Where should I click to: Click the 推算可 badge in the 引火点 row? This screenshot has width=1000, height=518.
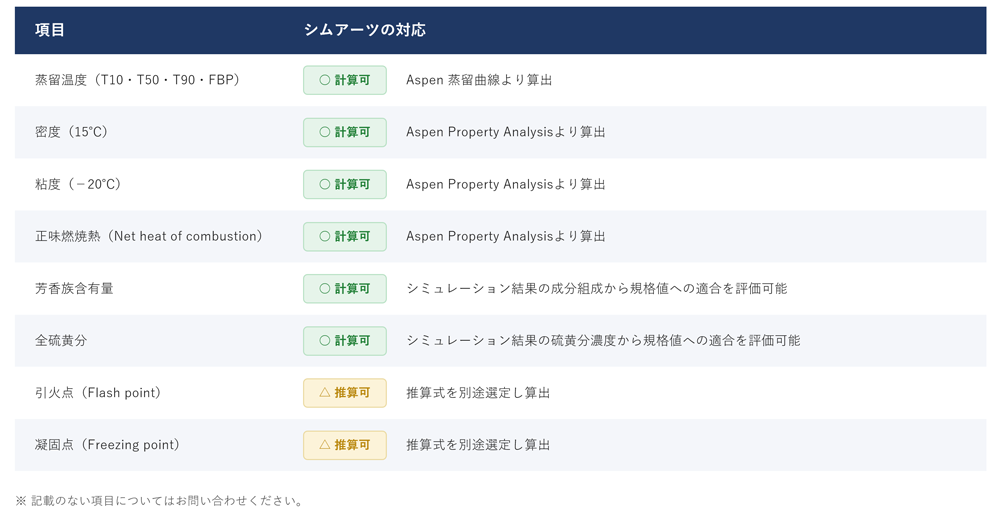coord(344,393)
